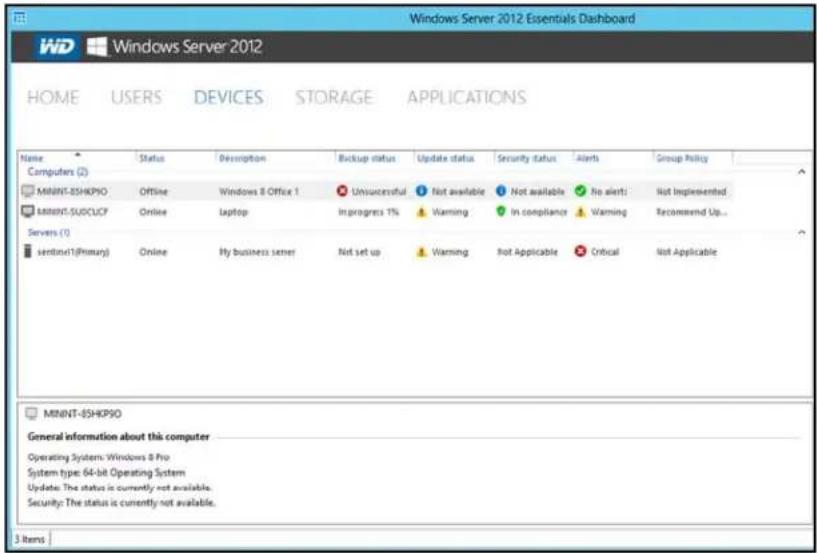Click the blue info icon under Update status

point(422,192)
